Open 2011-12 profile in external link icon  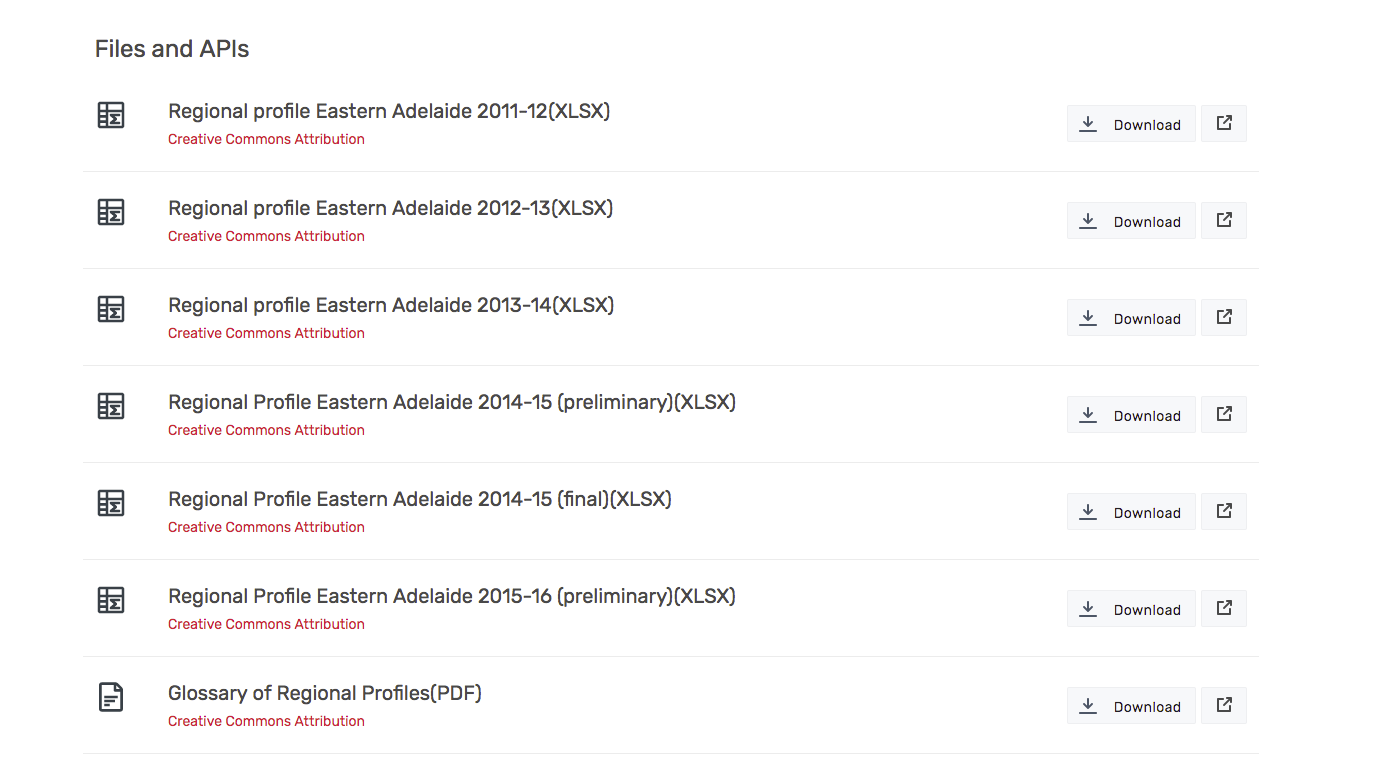(1224, 124)
